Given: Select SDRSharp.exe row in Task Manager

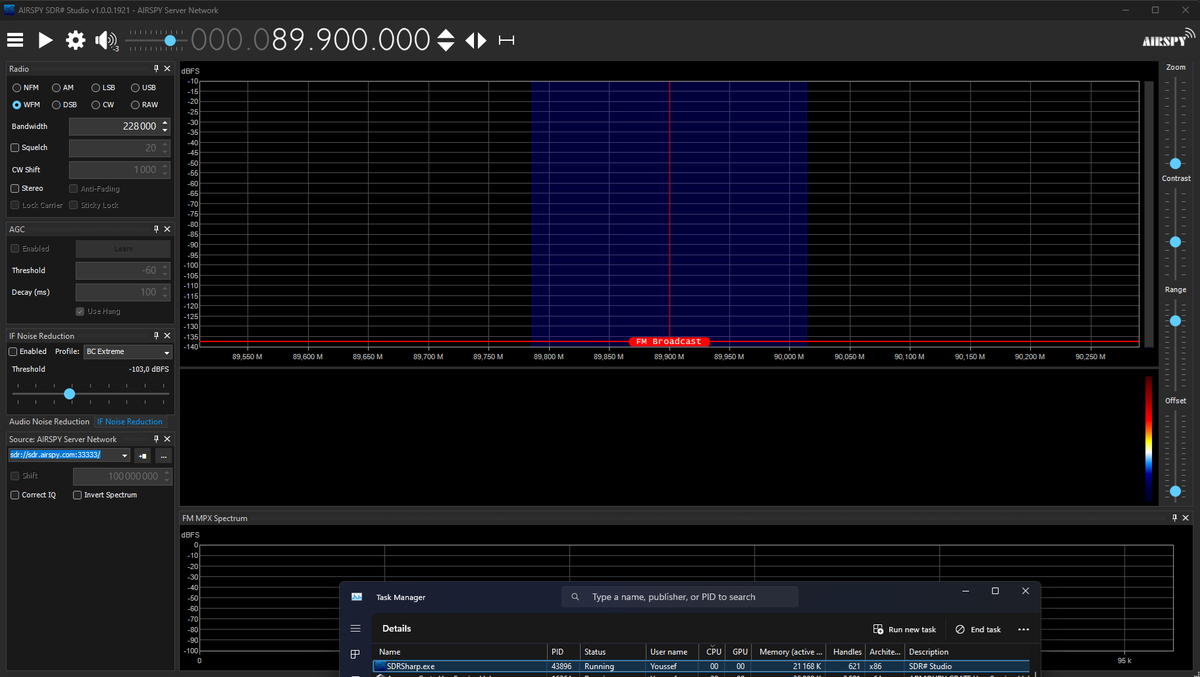Looking at the screenshot, I should [700, 666].
